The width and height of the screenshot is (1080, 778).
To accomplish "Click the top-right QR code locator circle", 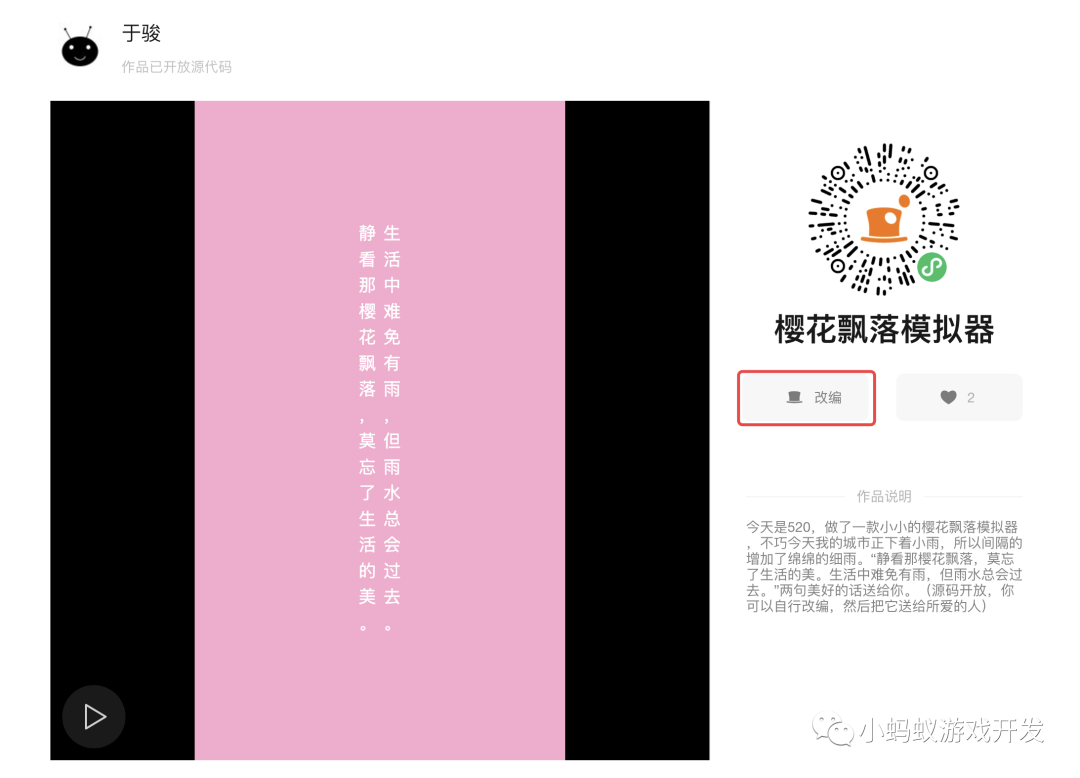I will (931, 173).
